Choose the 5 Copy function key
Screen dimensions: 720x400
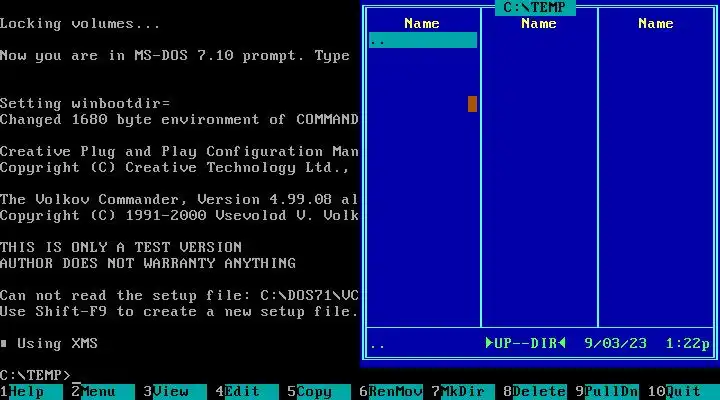tap(319, 391)
